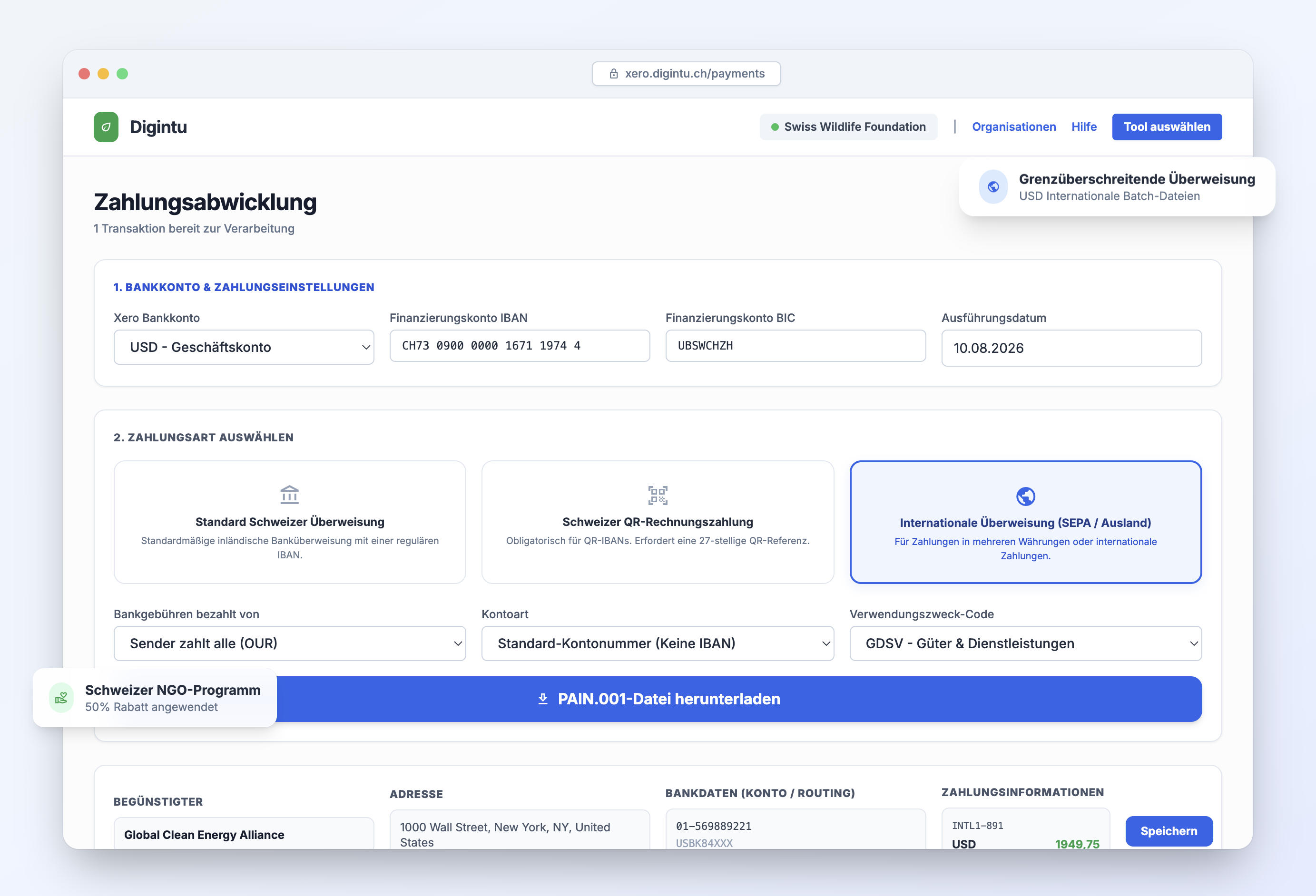
Task: Click the Finanzierungskonto IBAN field
Action: click(x=519, y=346)
